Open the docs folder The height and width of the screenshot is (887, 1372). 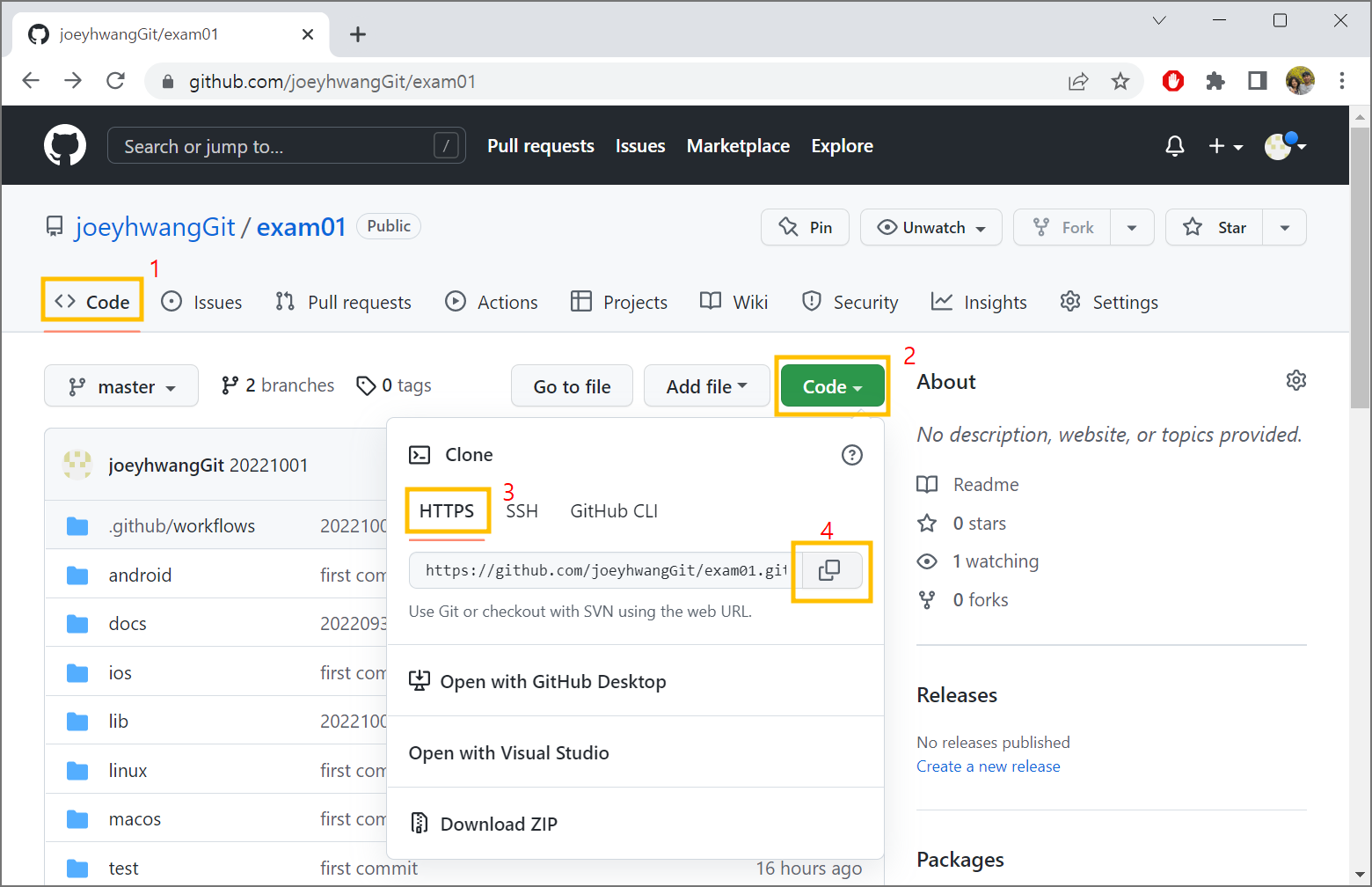(128, 624)
